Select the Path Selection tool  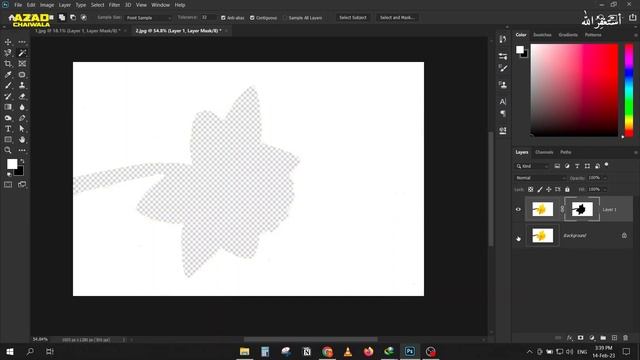tap(22, 129)
